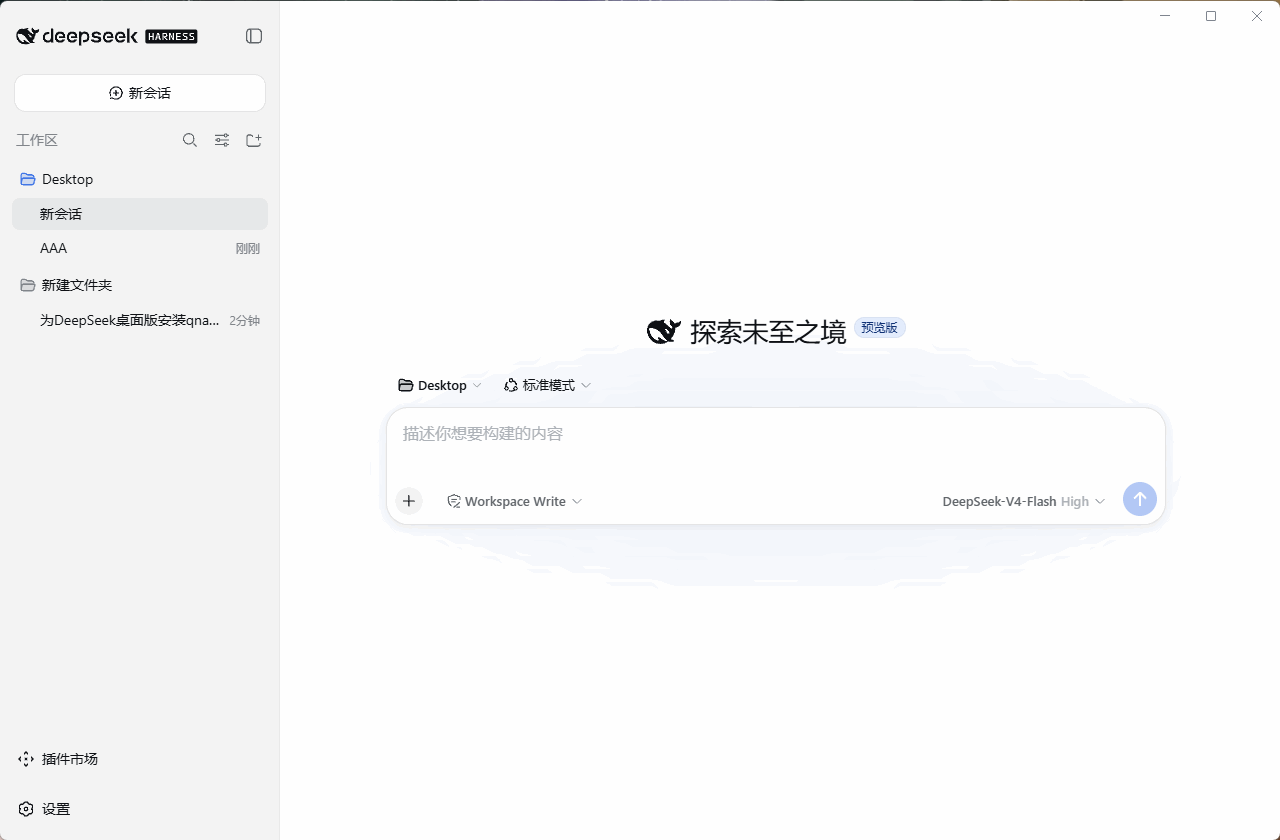This screenshot has height=840, width=1280.
Task: Click the HARNESS badge label
Action: [171, 37]
